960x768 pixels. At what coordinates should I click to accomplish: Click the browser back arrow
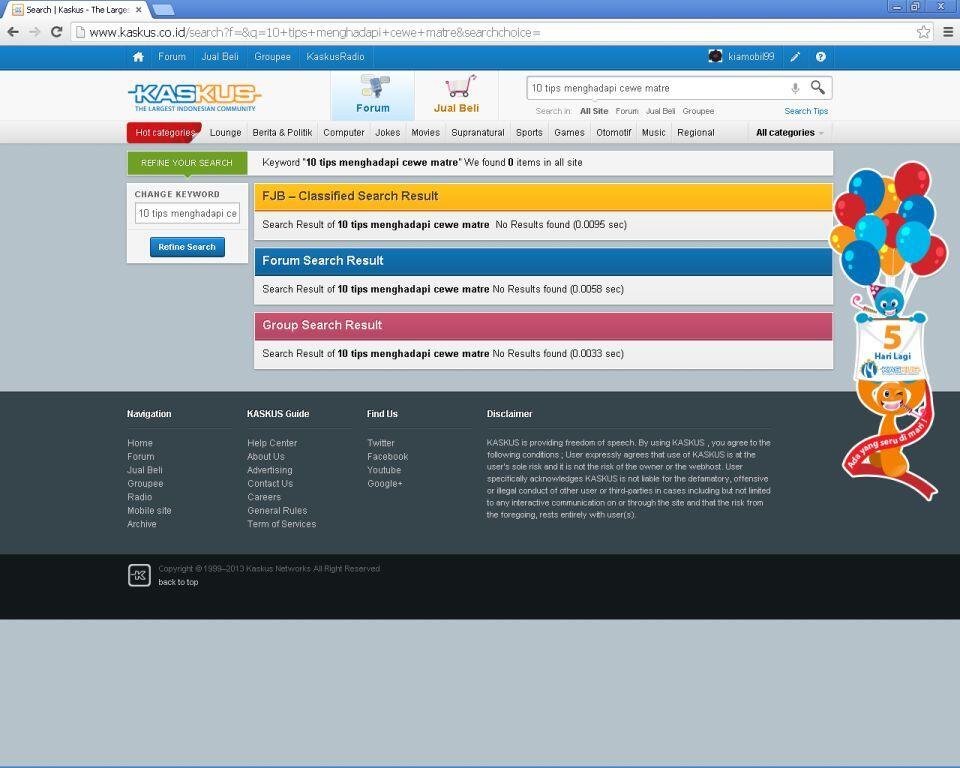[13, 32]
